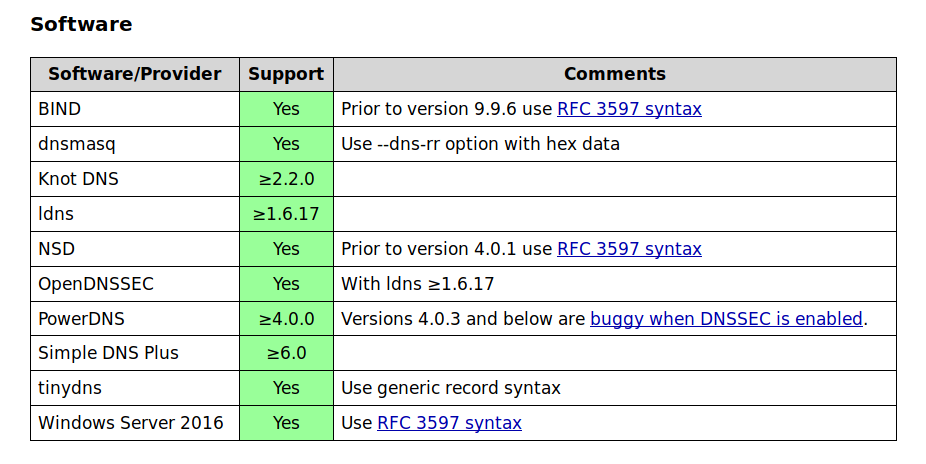Screen dimensions: 926x464
Task: Click the OpenDNSSEC software cell
Action: (x=135, y=284)
